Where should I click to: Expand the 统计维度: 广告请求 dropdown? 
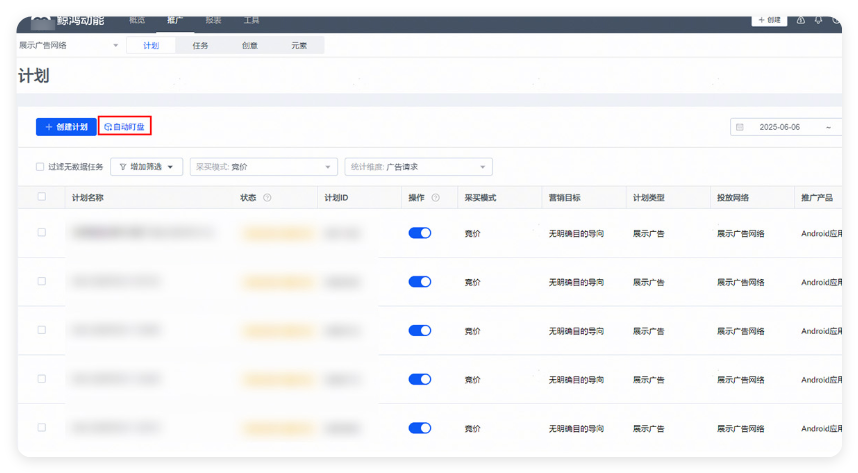[x=419, y=167]
